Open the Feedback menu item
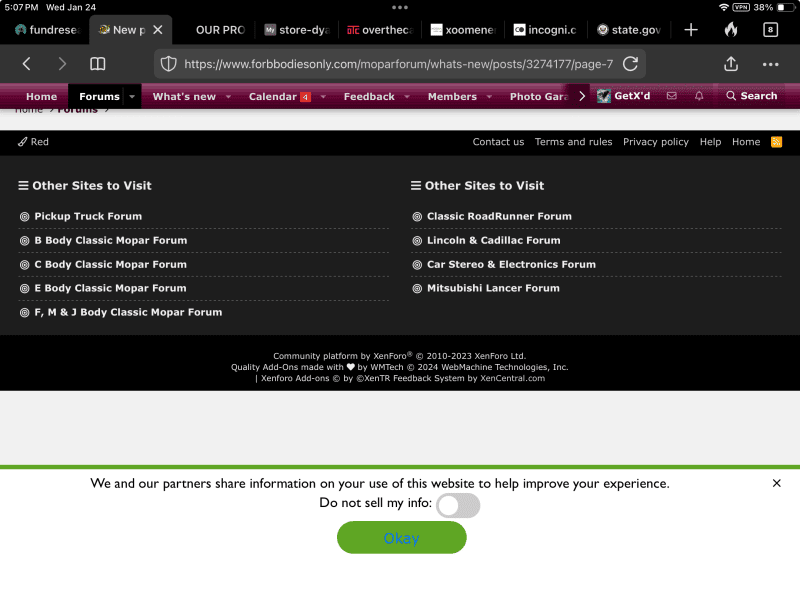The width and height of the screenshot is (800, 600). click(369, 96)
